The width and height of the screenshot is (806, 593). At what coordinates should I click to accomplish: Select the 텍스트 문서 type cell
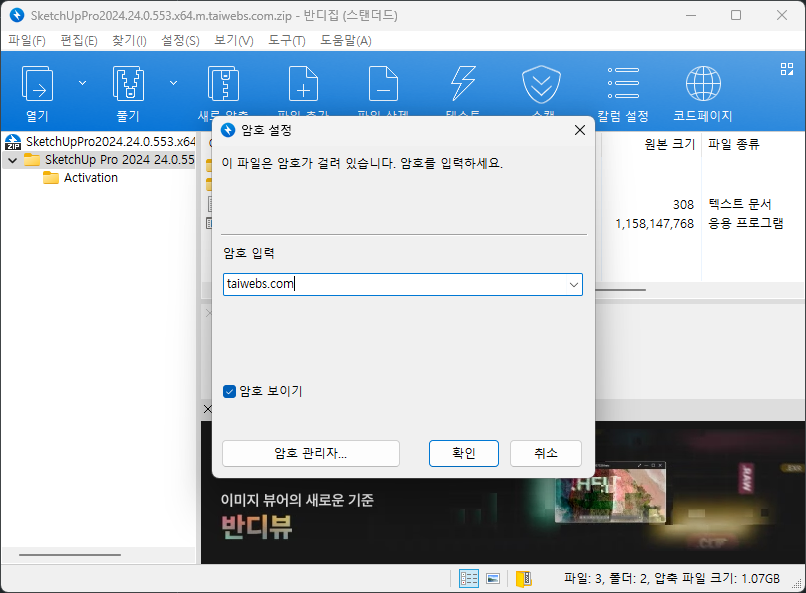(740, 204)
